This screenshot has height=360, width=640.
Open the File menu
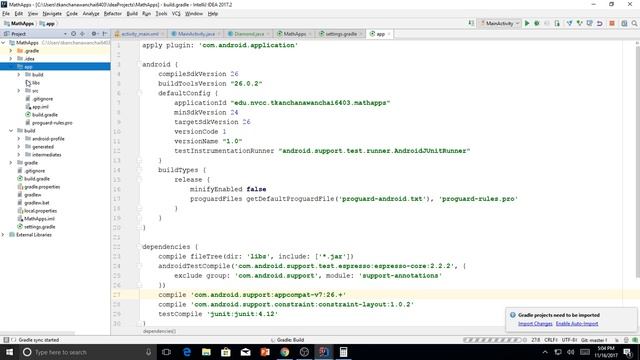coord(6,13)
